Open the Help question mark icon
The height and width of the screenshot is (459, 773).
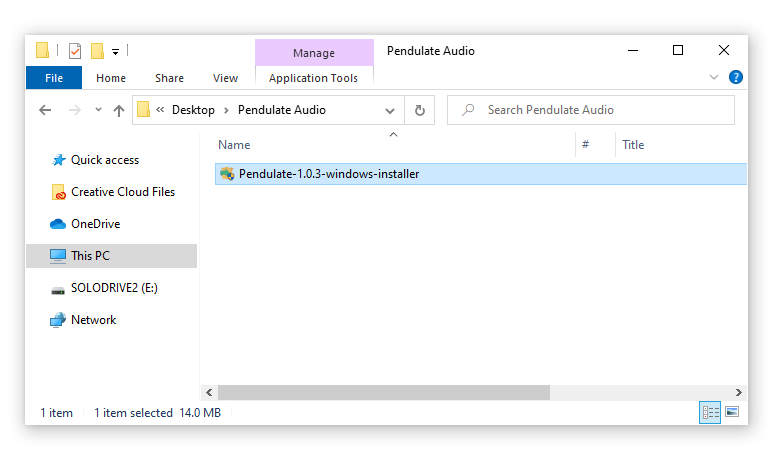point(736,77)
